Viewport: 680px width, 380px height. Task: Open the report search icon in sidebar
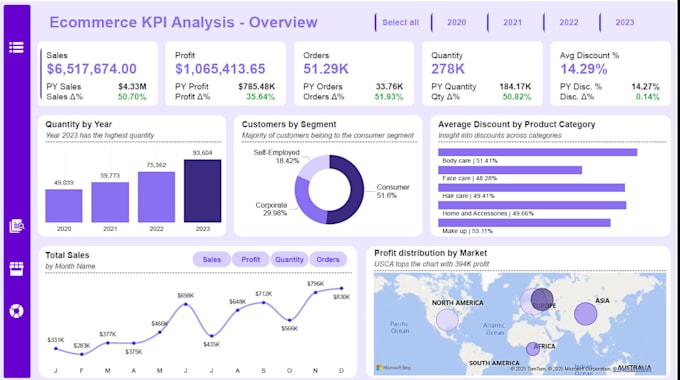17,226
